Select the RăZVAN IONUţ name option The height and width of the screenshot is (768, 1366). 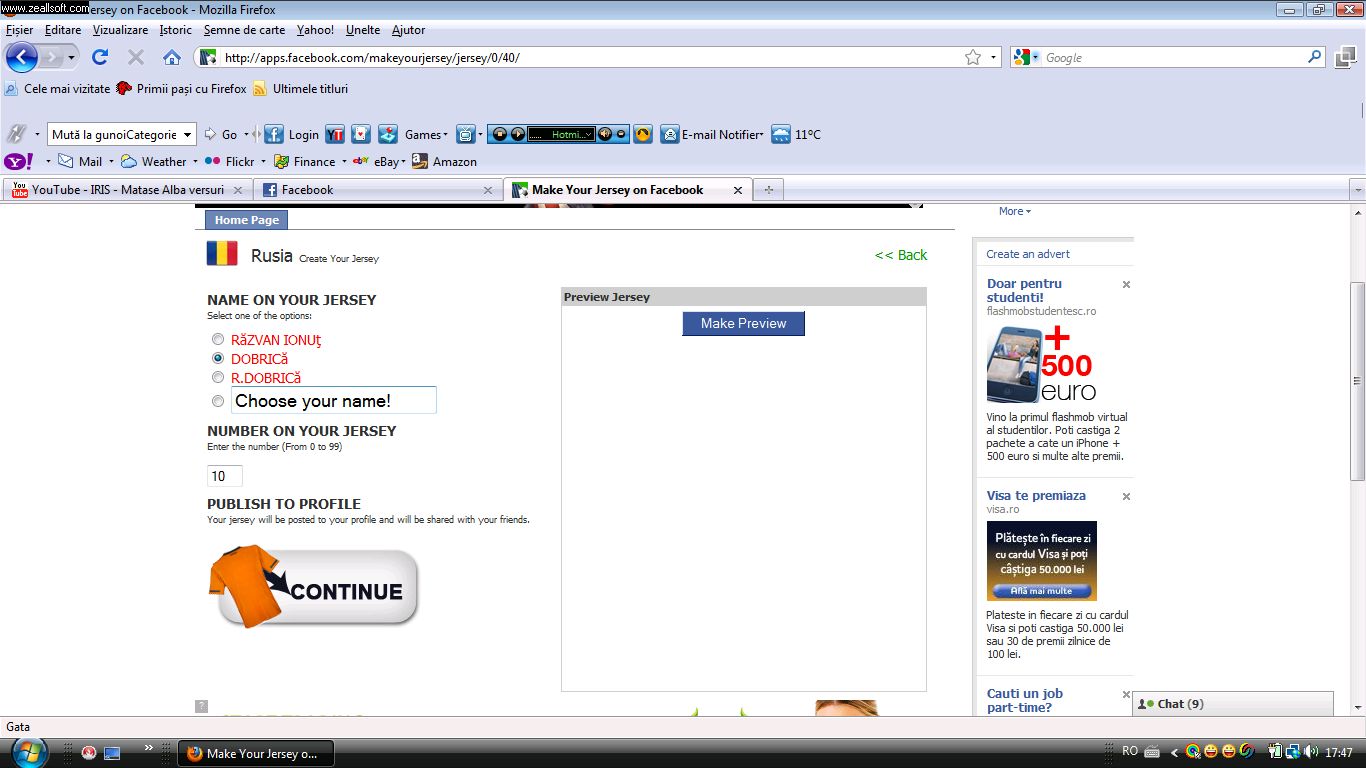[x=218, y=339]
